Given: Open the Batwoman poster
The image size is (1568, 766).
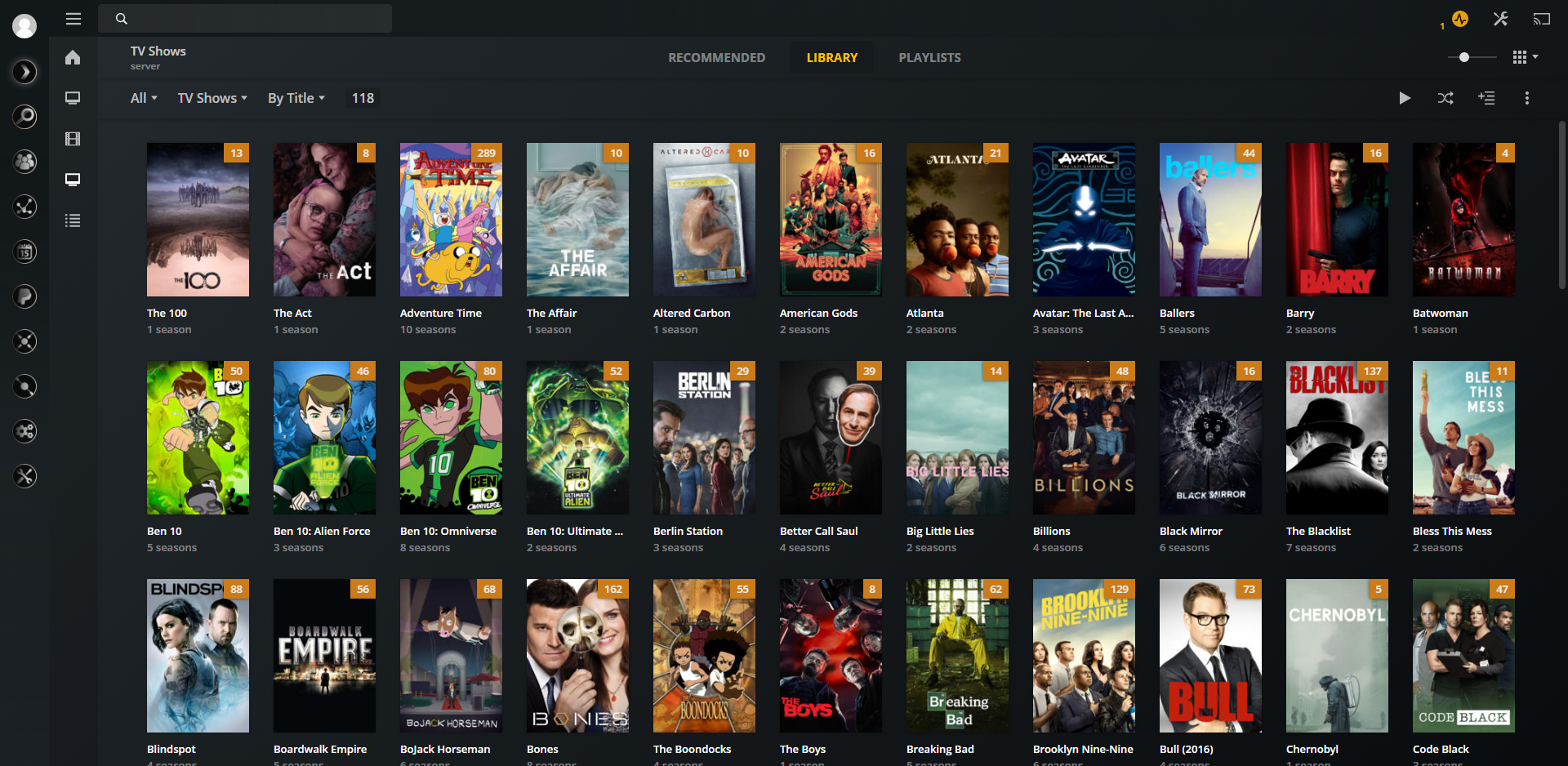Looking at the screenshot, I should click(x=1463, y=220).
